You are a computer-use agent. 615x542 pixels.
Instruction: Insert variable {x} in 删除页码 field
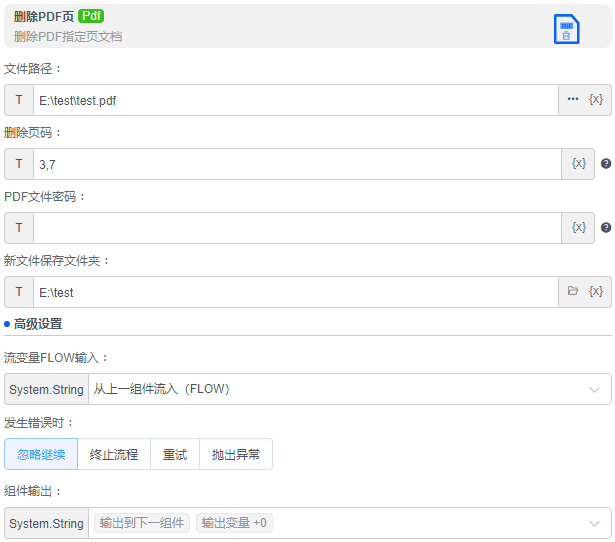tap(579, 163)
